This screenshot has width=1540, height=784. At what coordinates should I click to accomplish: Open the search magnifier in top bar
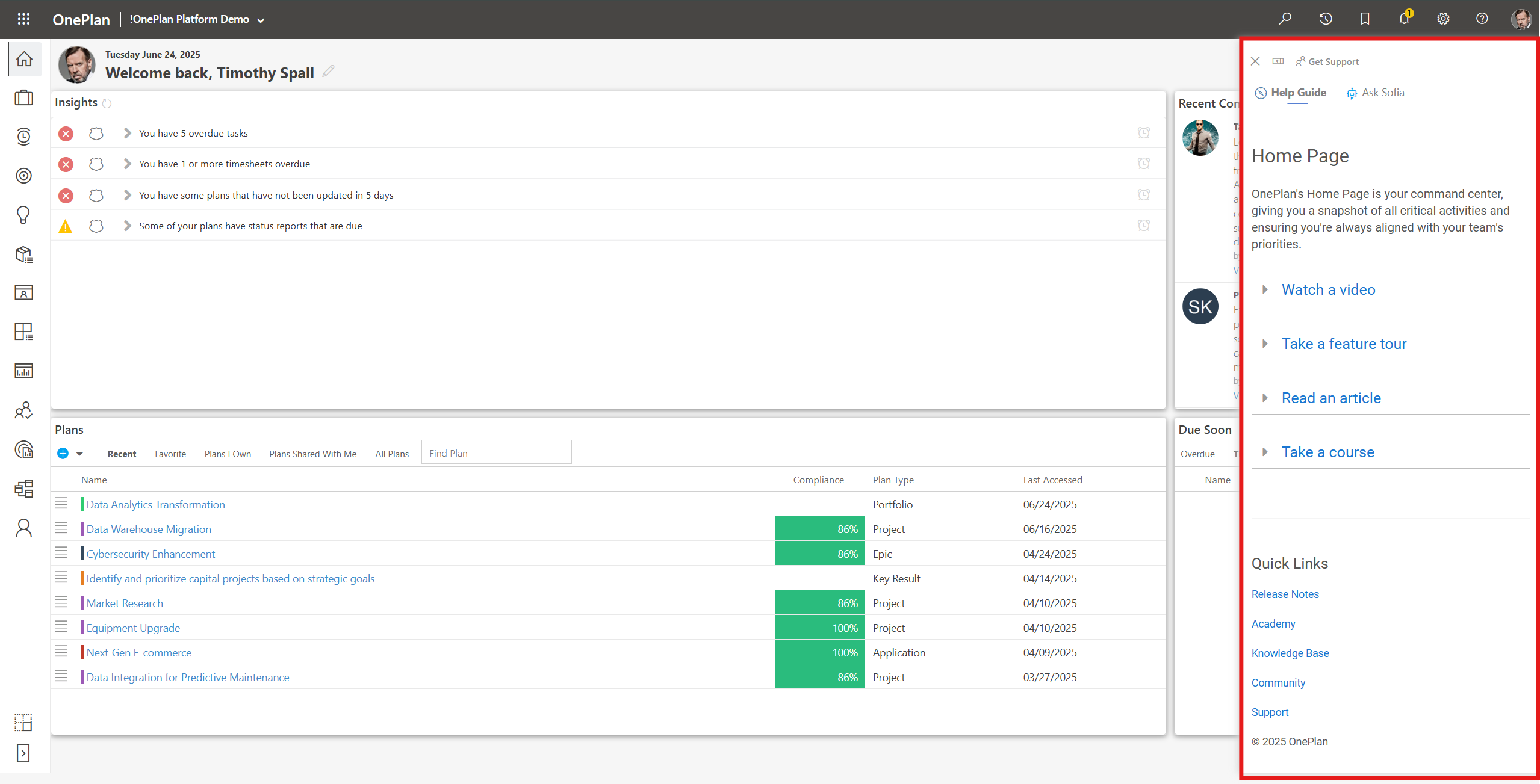point(1285,19)
